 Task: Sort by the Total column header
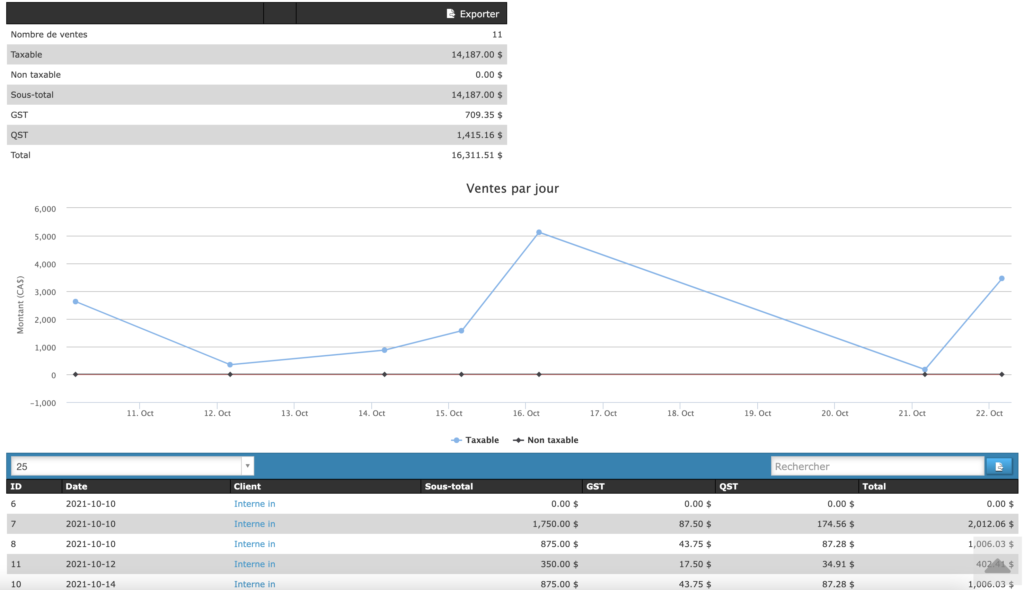pos(874,487)
